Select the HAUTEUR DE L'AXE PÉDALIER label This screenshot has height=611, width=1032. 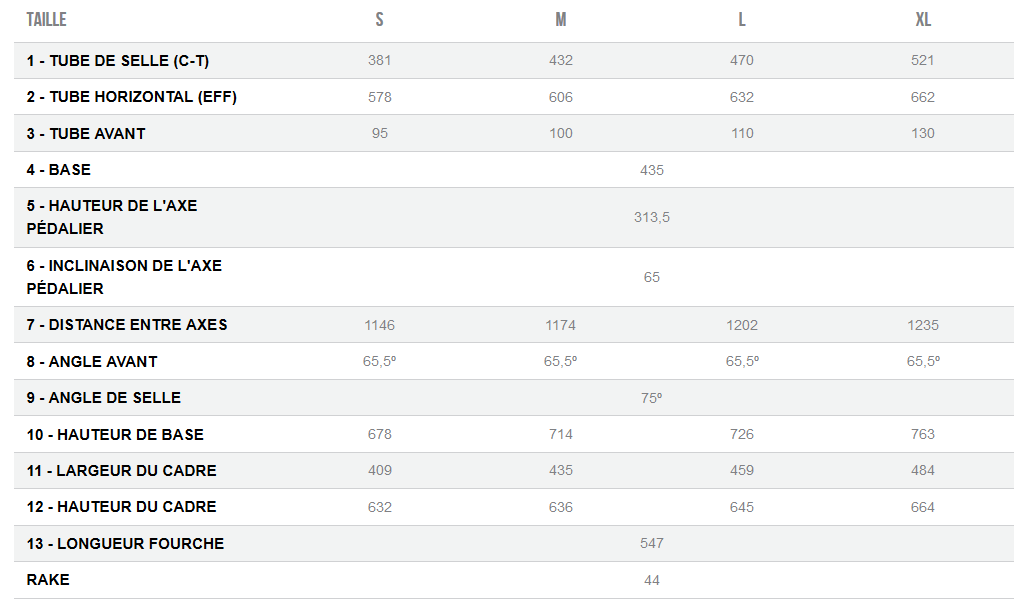[x=112, y=217]
